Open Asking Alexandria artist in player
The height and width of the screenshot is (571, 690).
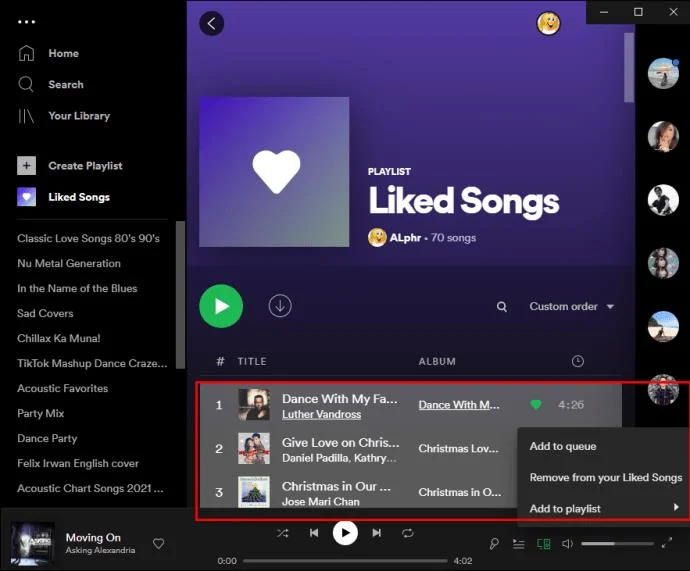[x=100, y=550]
